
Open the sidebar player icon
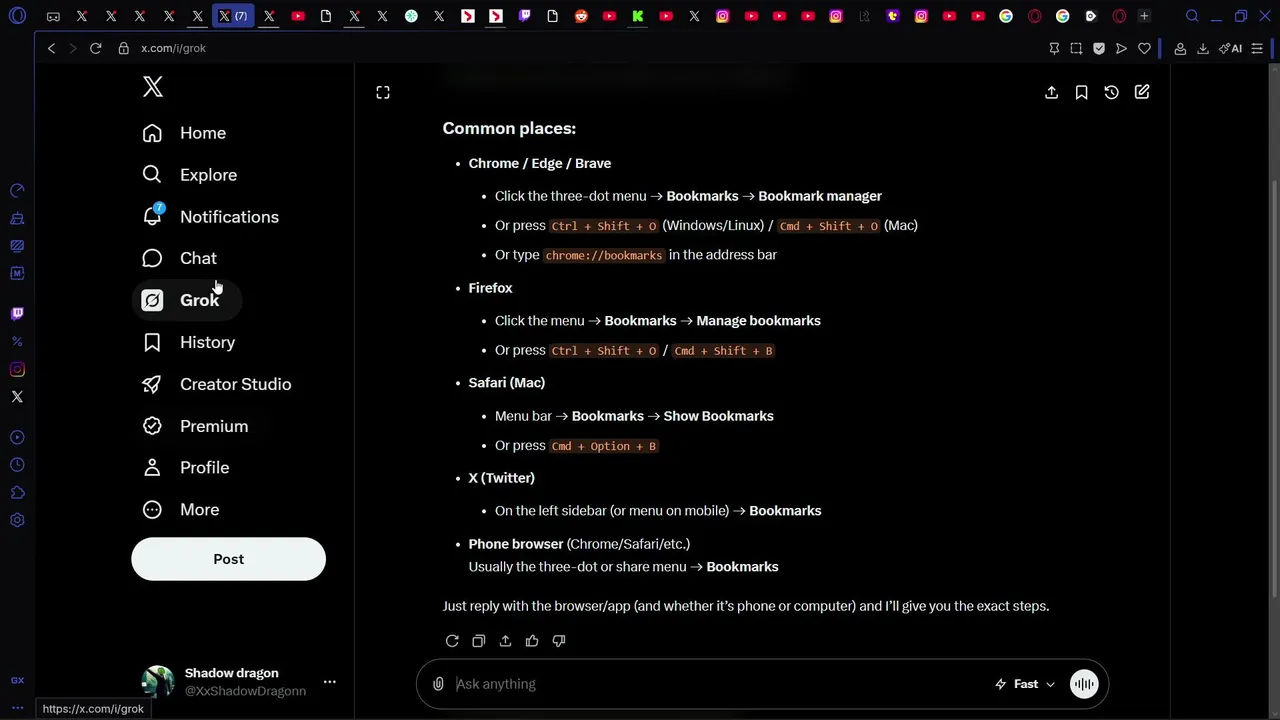[17, 437]
